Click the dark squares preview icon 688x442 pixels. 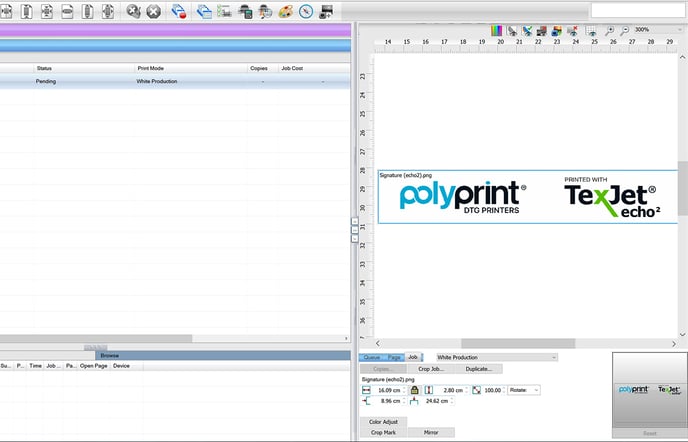pyautogui.click(x=542, y=30)
